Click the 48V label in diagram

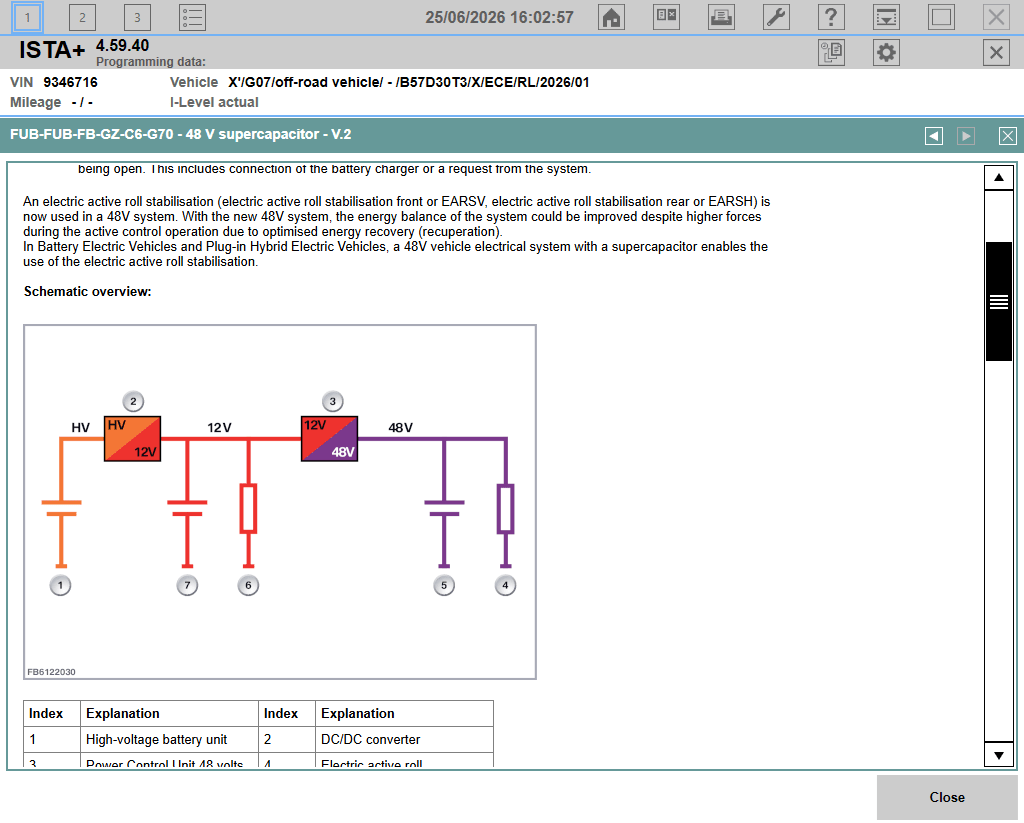click(x=400, y=428)
